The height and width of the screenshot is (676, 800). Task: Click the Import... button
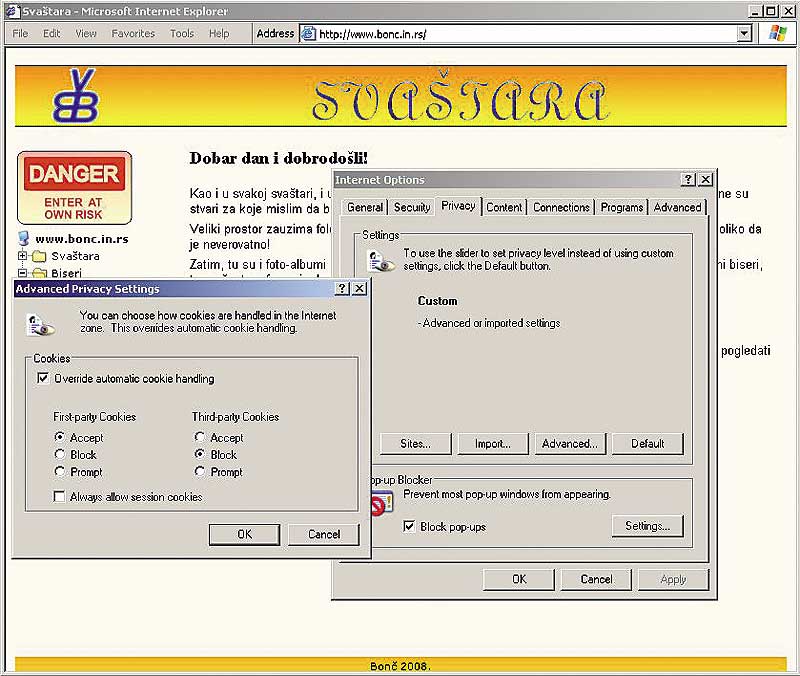tap(493, 444)
